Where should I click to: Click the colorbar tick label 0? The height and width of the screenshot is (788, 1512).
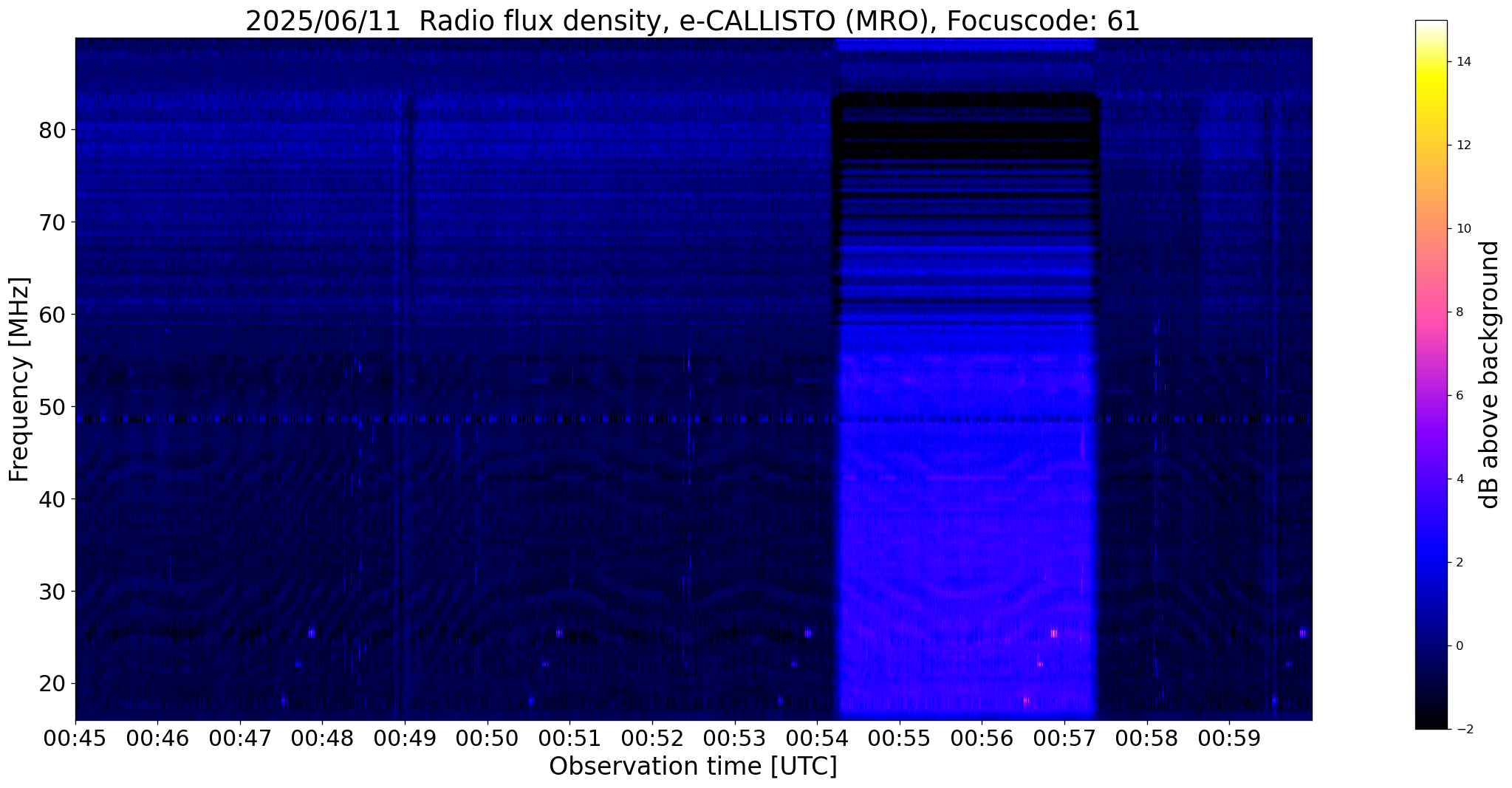coord(1459,646)
